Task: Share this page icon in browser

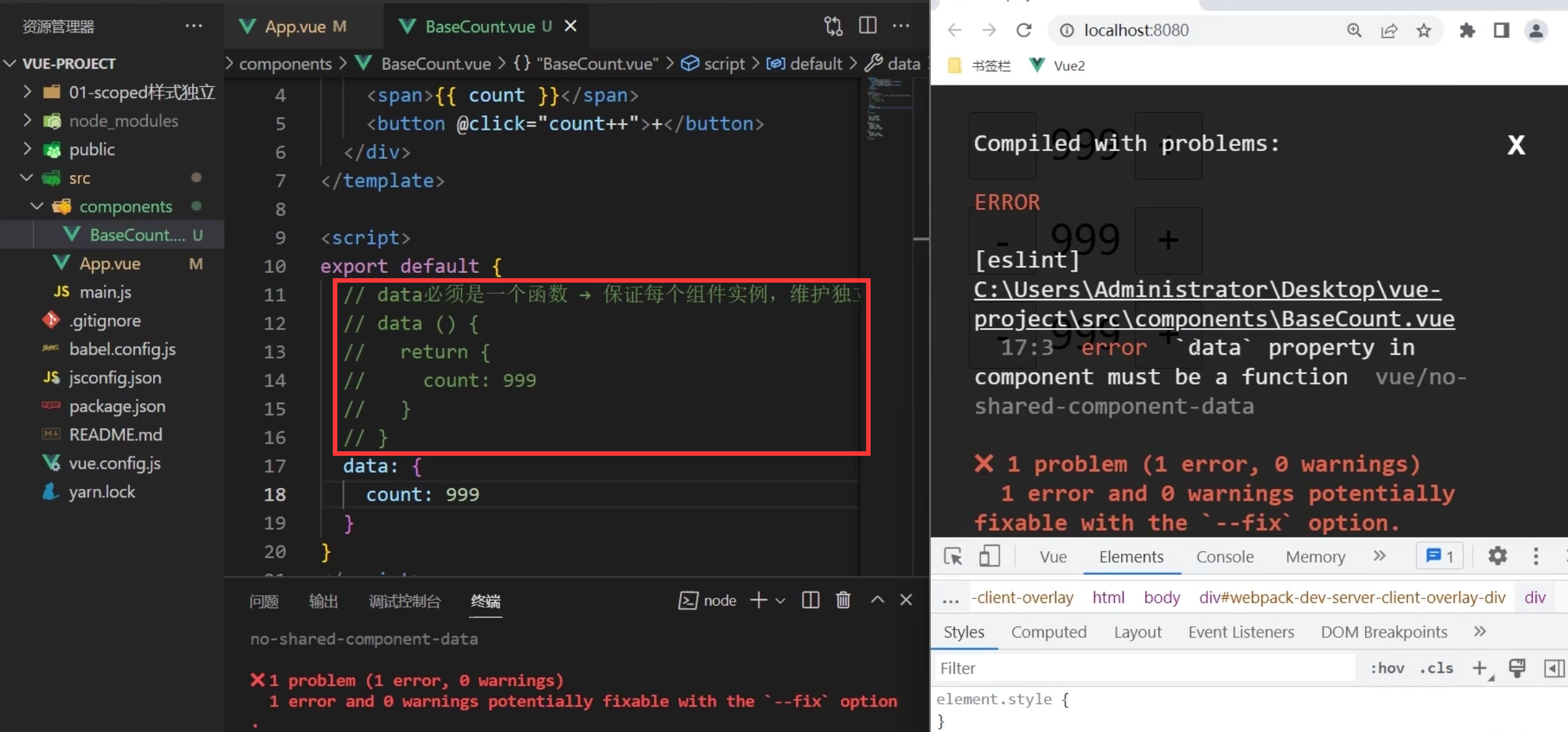Action: tap(1389, 30)
